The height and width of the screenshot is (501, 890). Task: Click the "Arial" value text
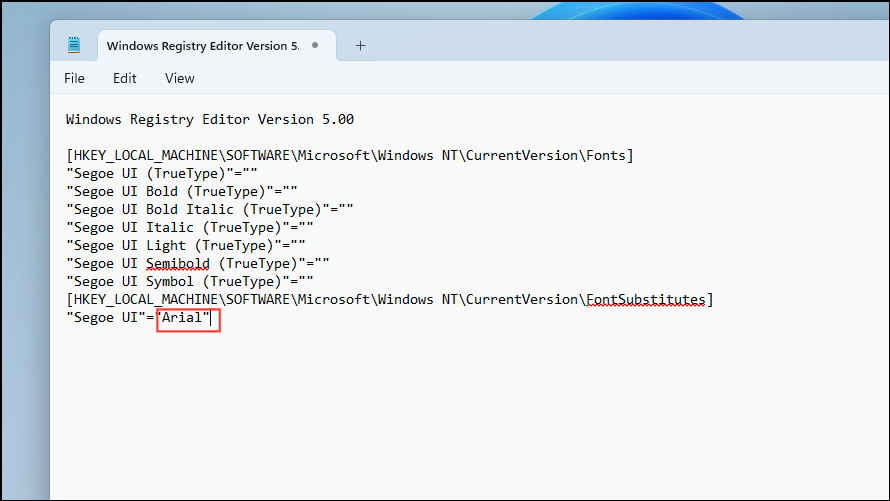pyautogui.click(x=182, y=317)
